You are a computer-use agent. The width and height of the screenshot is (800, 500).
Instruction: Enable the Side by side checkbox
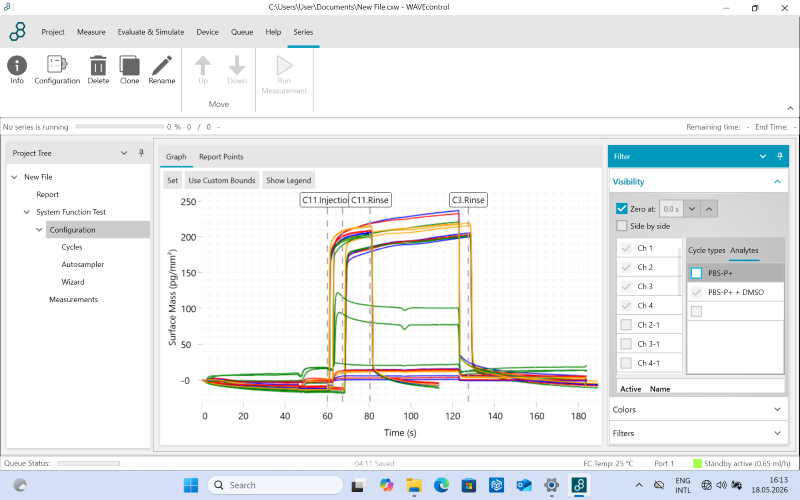click(x=621, y=226)
